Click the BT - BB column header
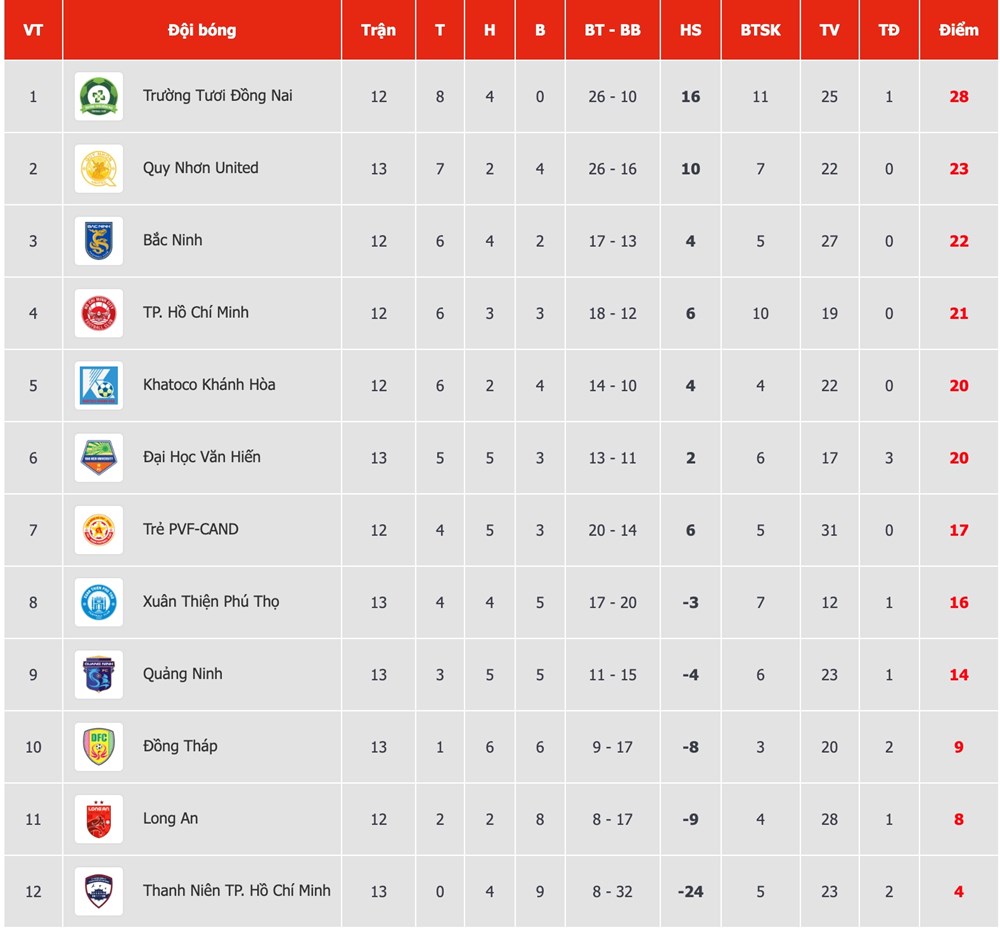Viewport: 1000px width, 932px height. coord(612,30)
